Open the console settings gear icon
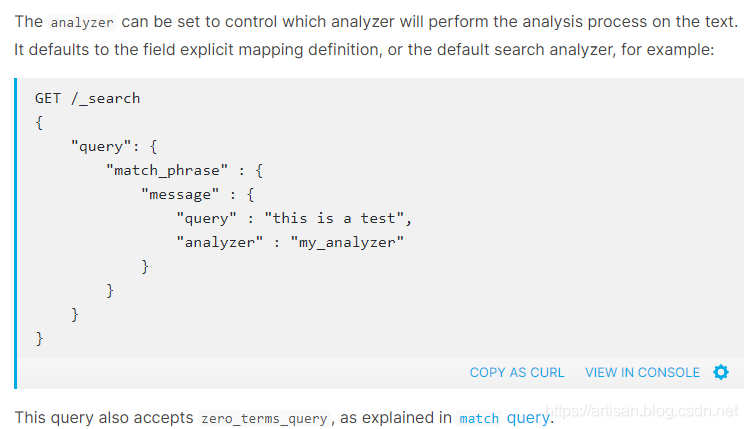The image size is (748, 429). coord(721,372)
